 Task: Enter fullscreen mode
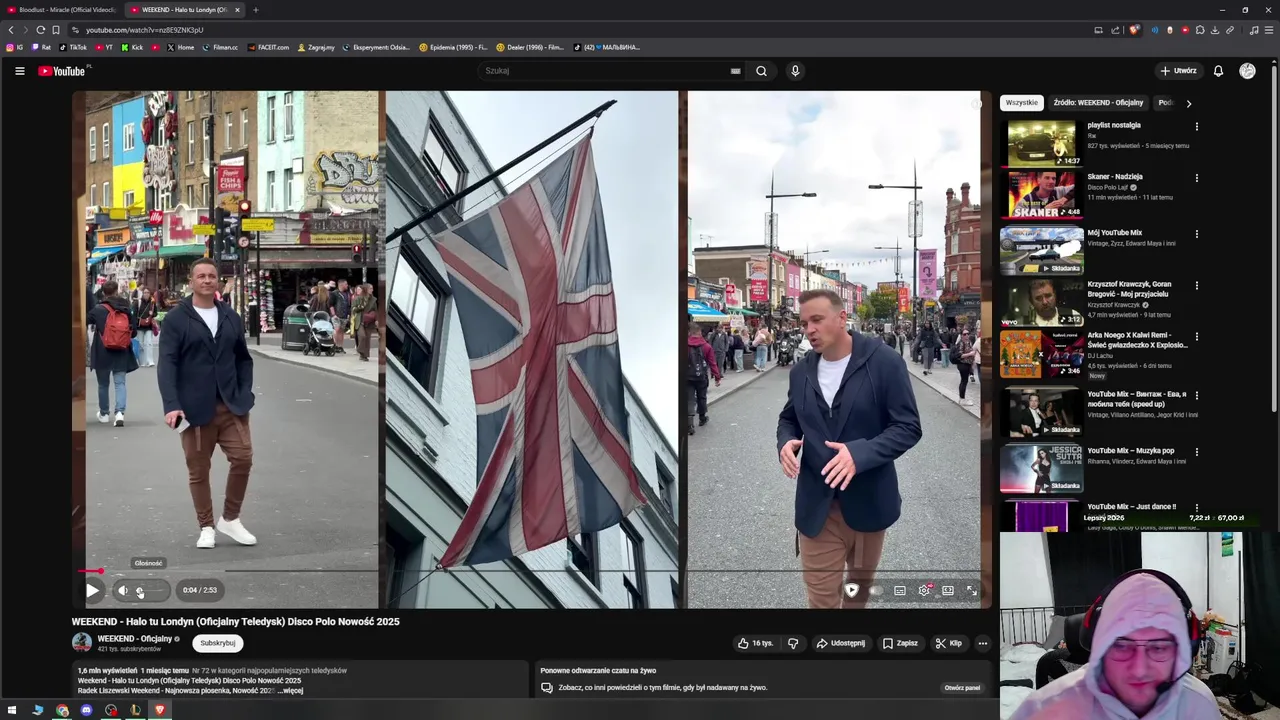[x=971, y=590]
